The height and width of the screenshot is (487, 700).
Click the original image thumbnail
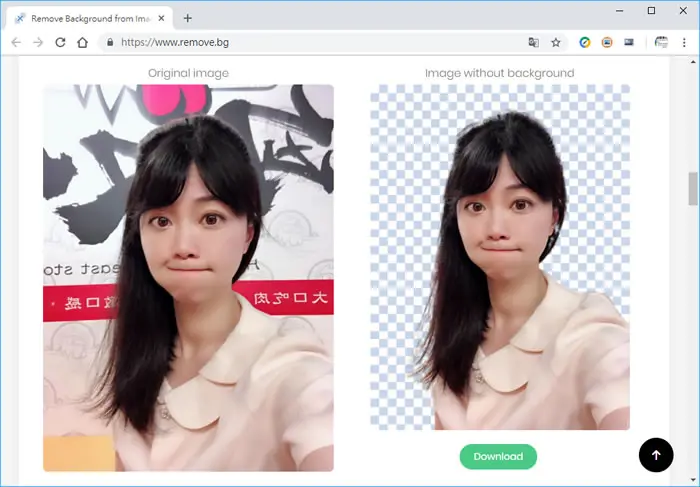coord(188,278)
